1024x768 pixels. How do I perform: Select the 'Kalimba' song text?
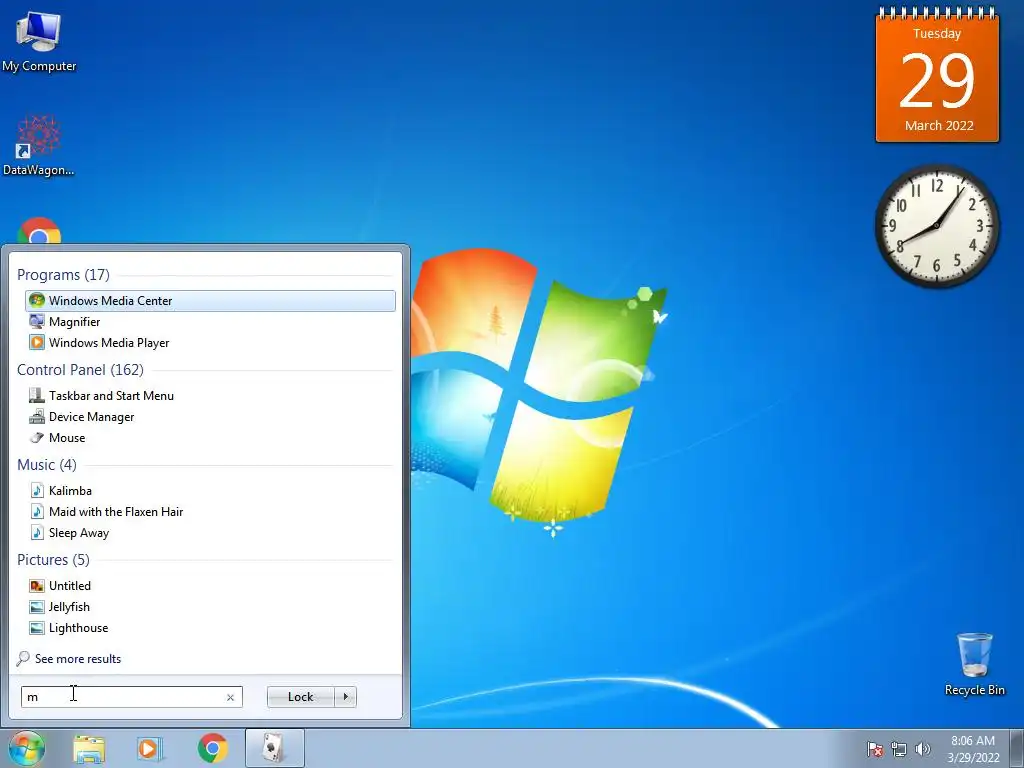pos(71,490)
